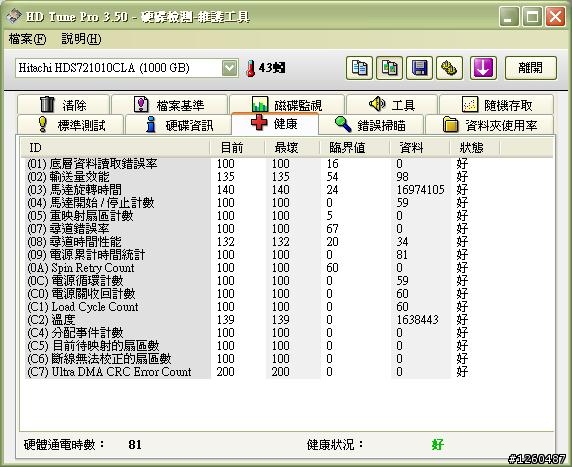Select the (C5) 目前待映射的扇區數 row
The height and width of the screenshot is (467, 572).
(248, 346)
